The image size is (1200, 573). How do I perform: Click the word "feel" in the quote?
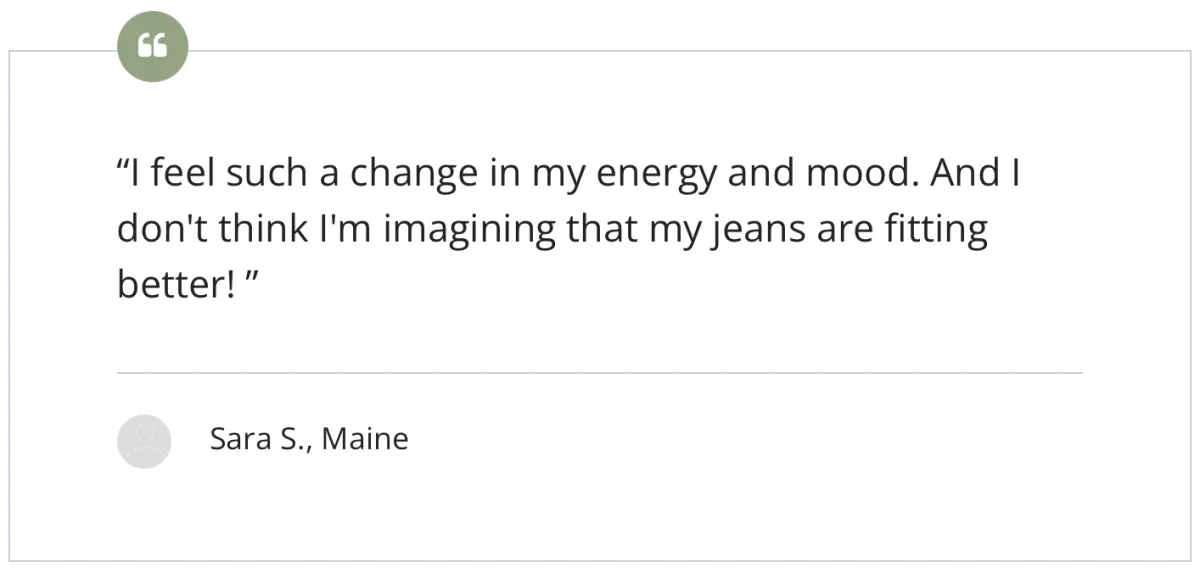185,174
